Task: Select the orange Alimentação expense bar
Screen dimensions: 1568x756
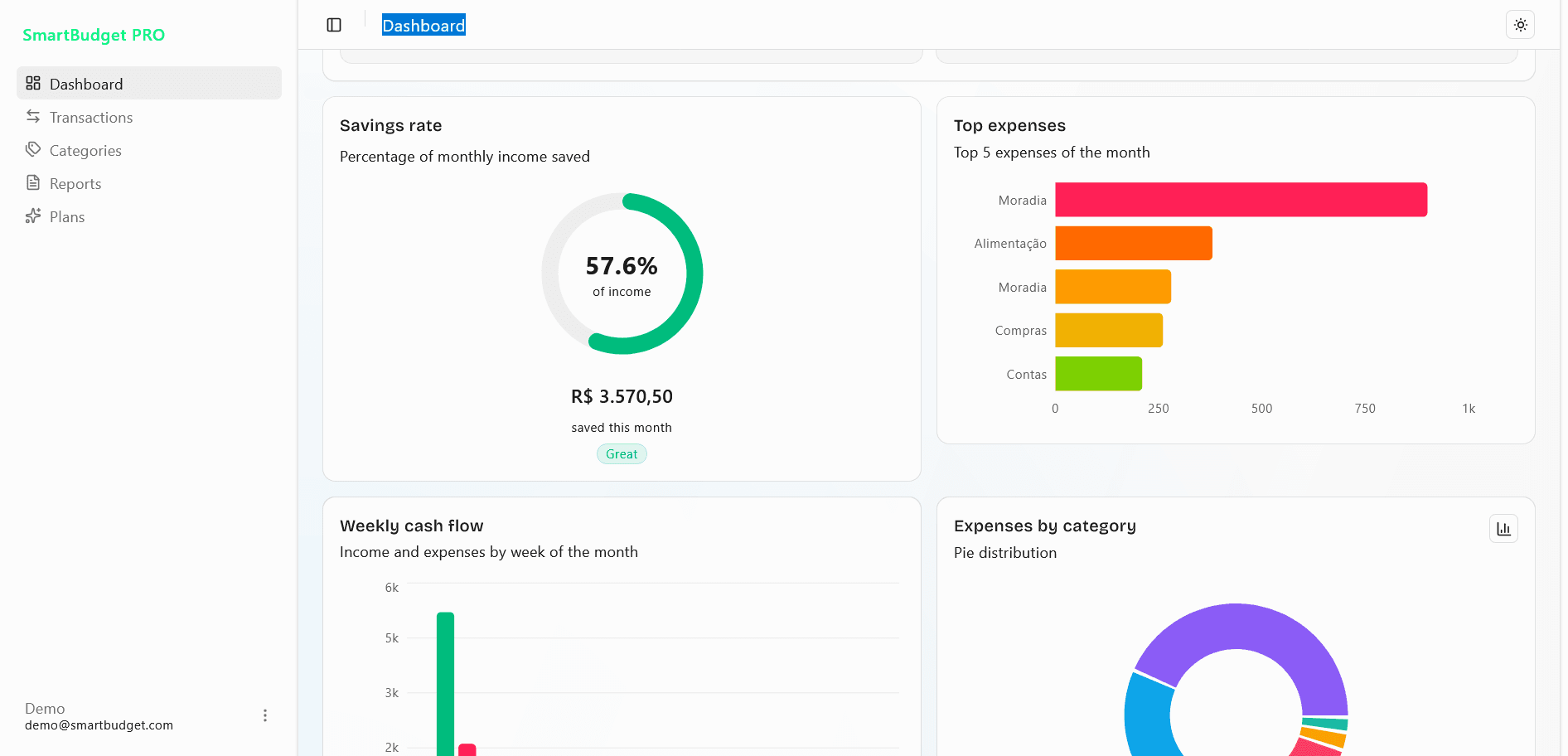Action: tap(1134, 243)
